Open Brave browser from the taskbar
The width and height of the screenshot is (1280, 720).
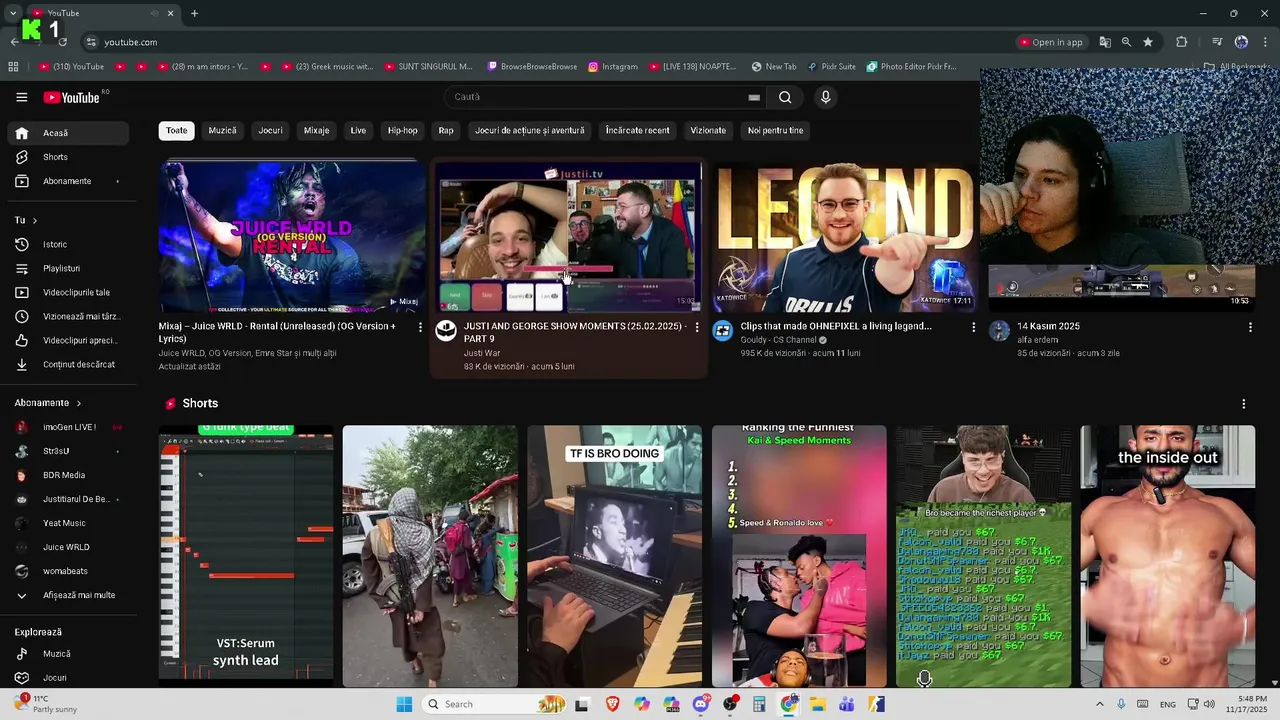tap(612, 704)
